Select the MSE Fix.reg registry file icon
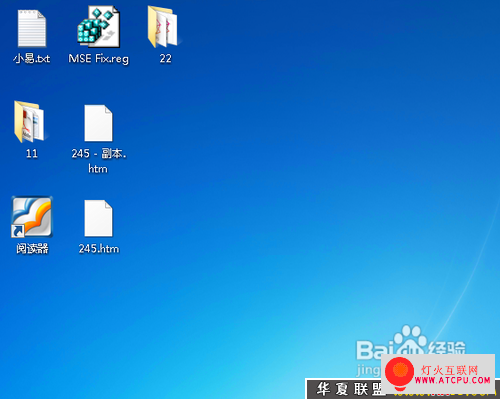Viewport: 500px width, 399px height. click(x=98, y=27)
